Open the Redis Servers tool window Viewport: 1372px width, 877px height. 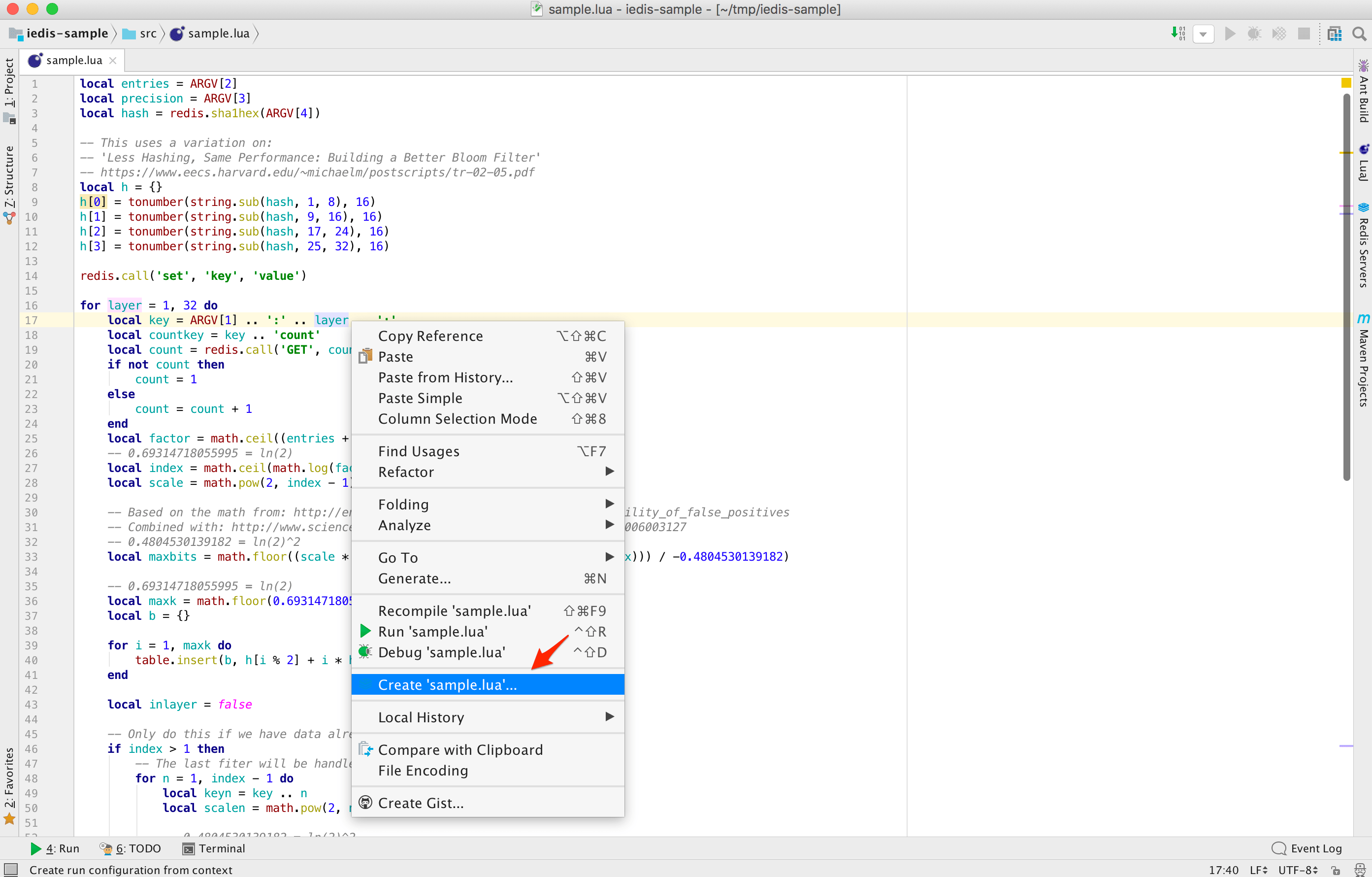pos(1363,245)
